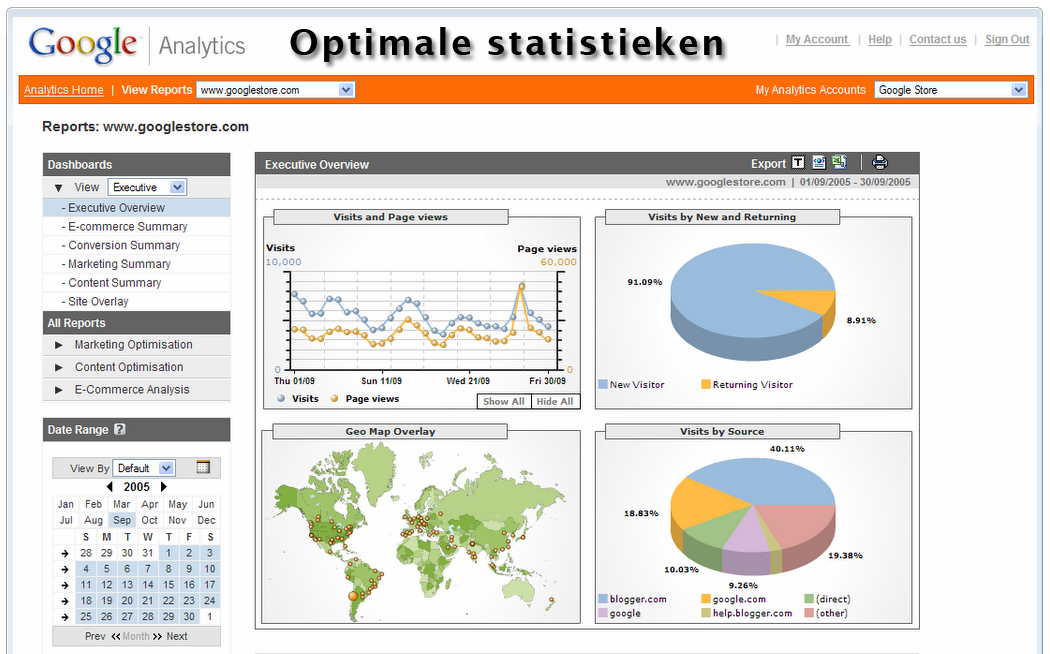Viewport: 1050px width, 654px height.
Task: Go to Analytics Home link
Action: click(64, 90)
